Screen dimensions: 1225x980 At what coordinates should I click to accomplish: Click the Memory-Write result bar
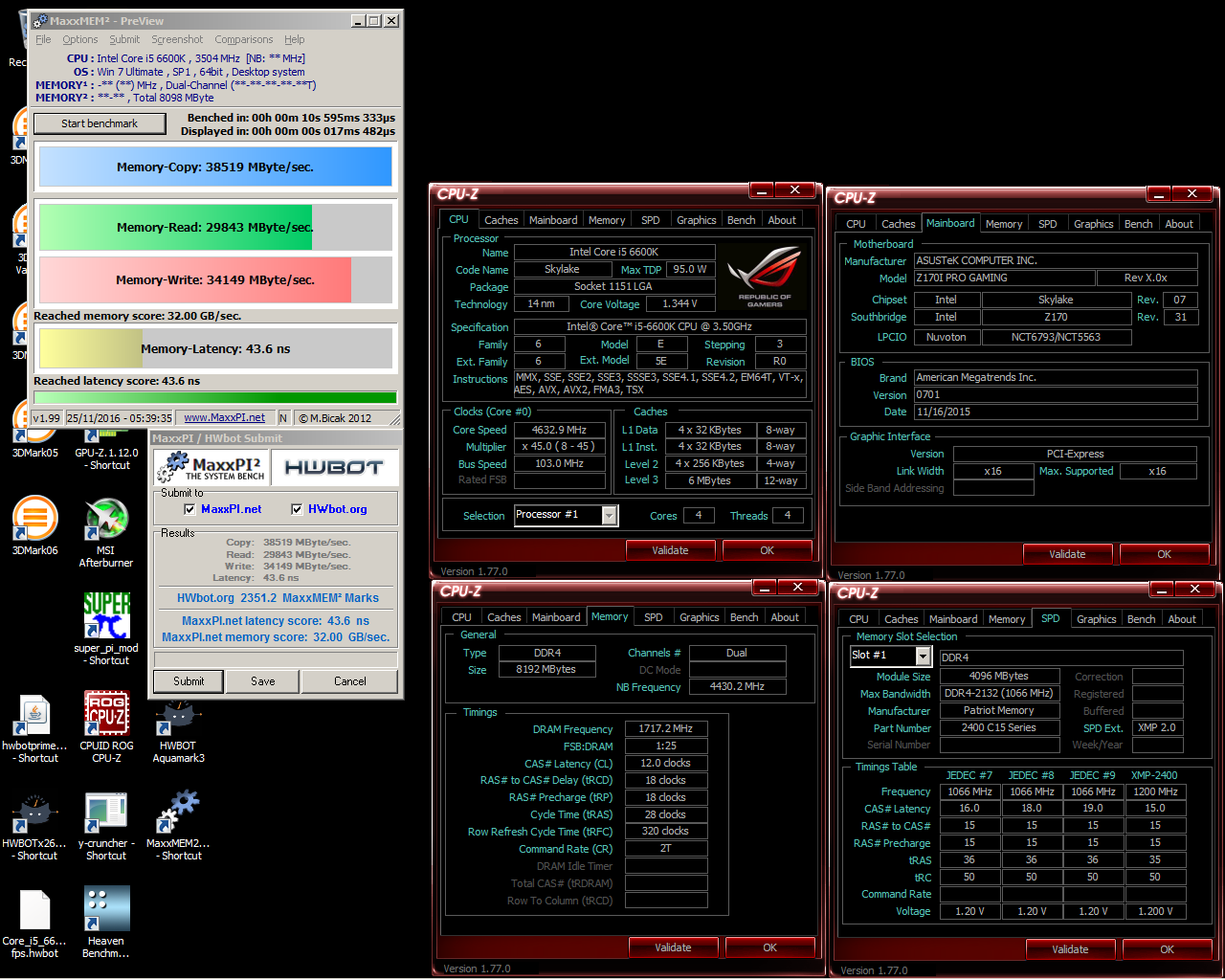[215, 280]
